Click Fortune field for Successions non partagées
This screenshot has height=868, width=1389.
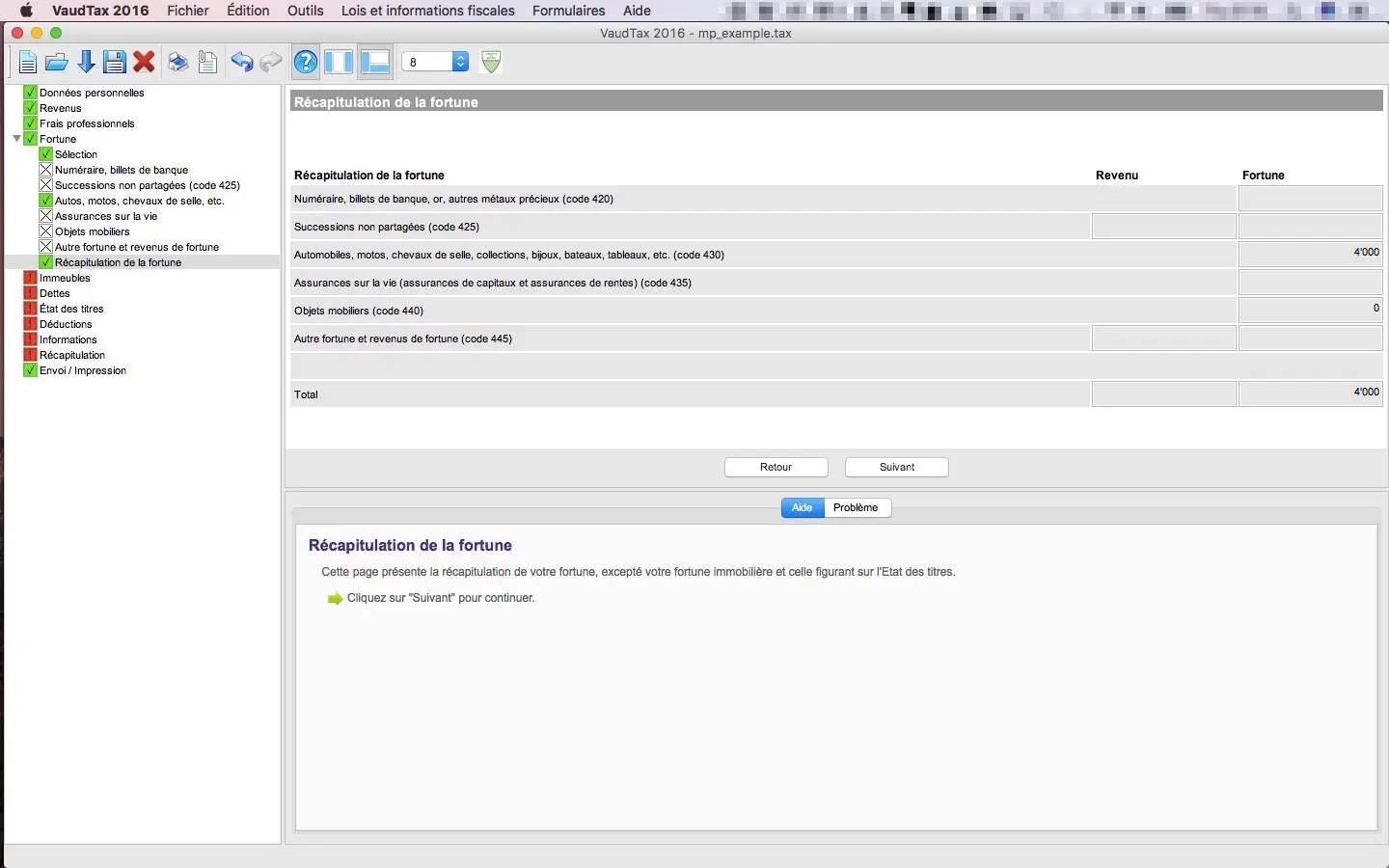1311,227
